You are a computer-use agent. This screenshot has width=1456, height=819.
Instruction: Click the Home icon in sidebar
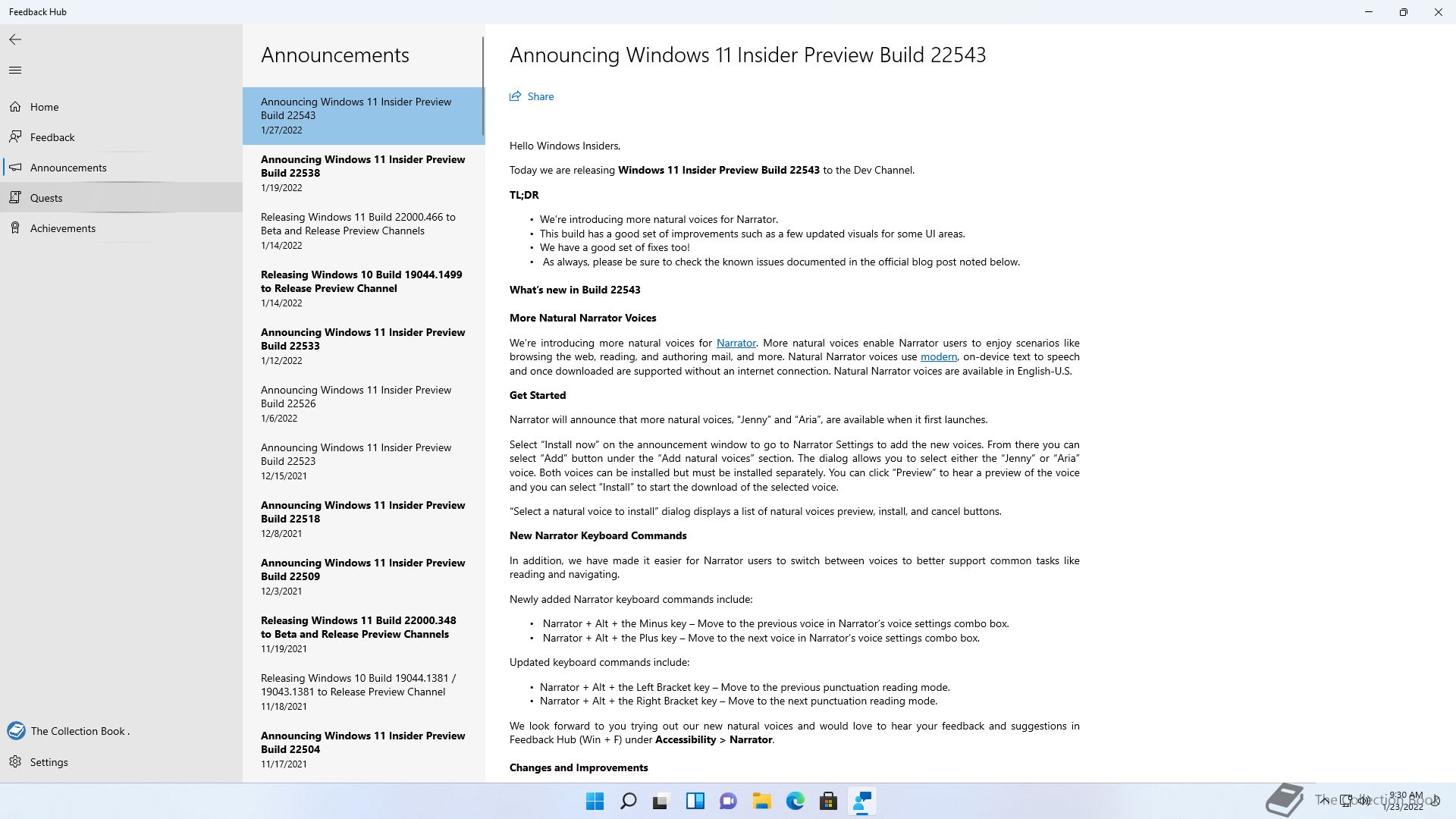click(x=15, y=107)
